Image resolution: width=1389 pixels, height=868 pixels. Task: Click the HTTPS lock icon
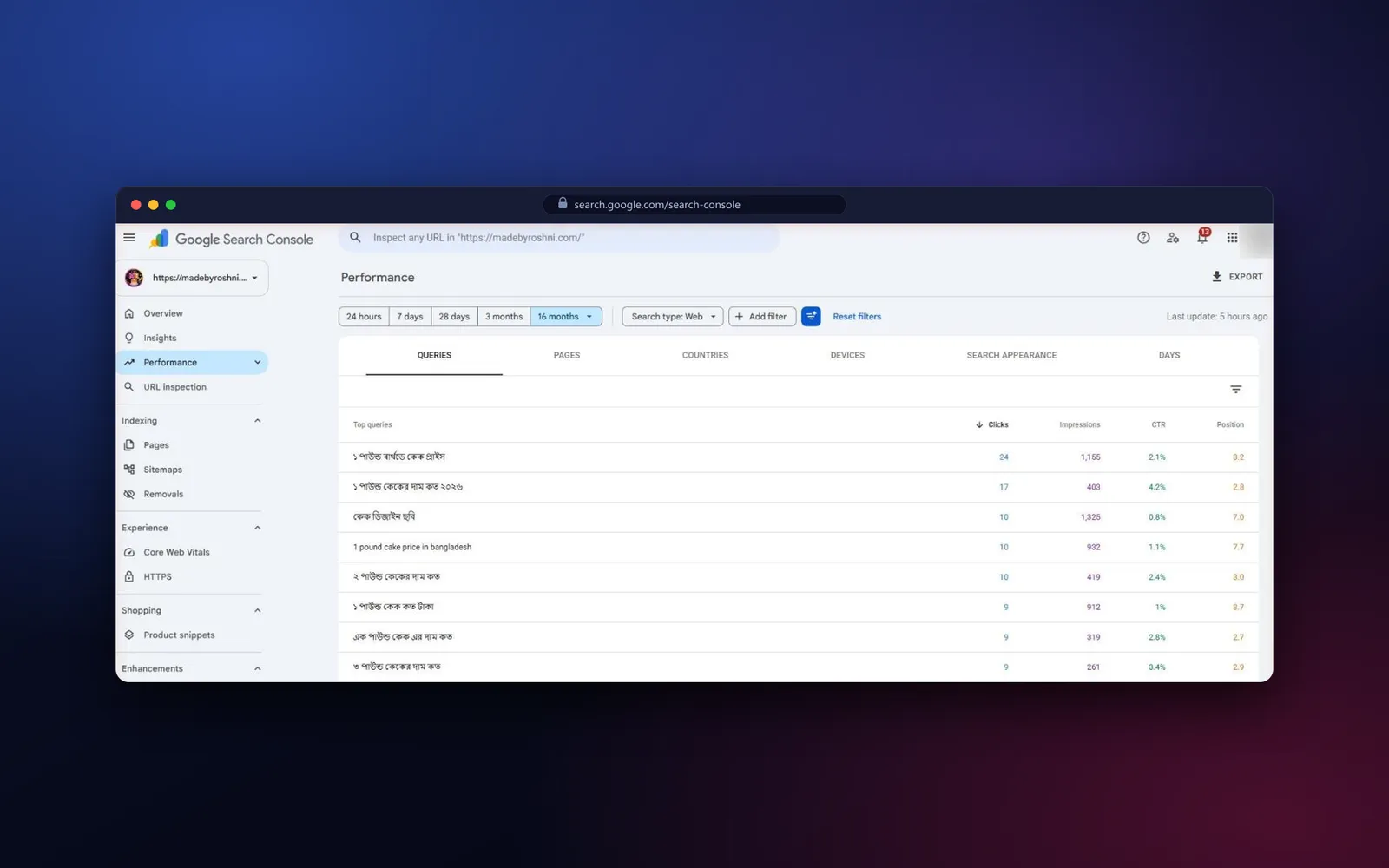tap(129, 576)
